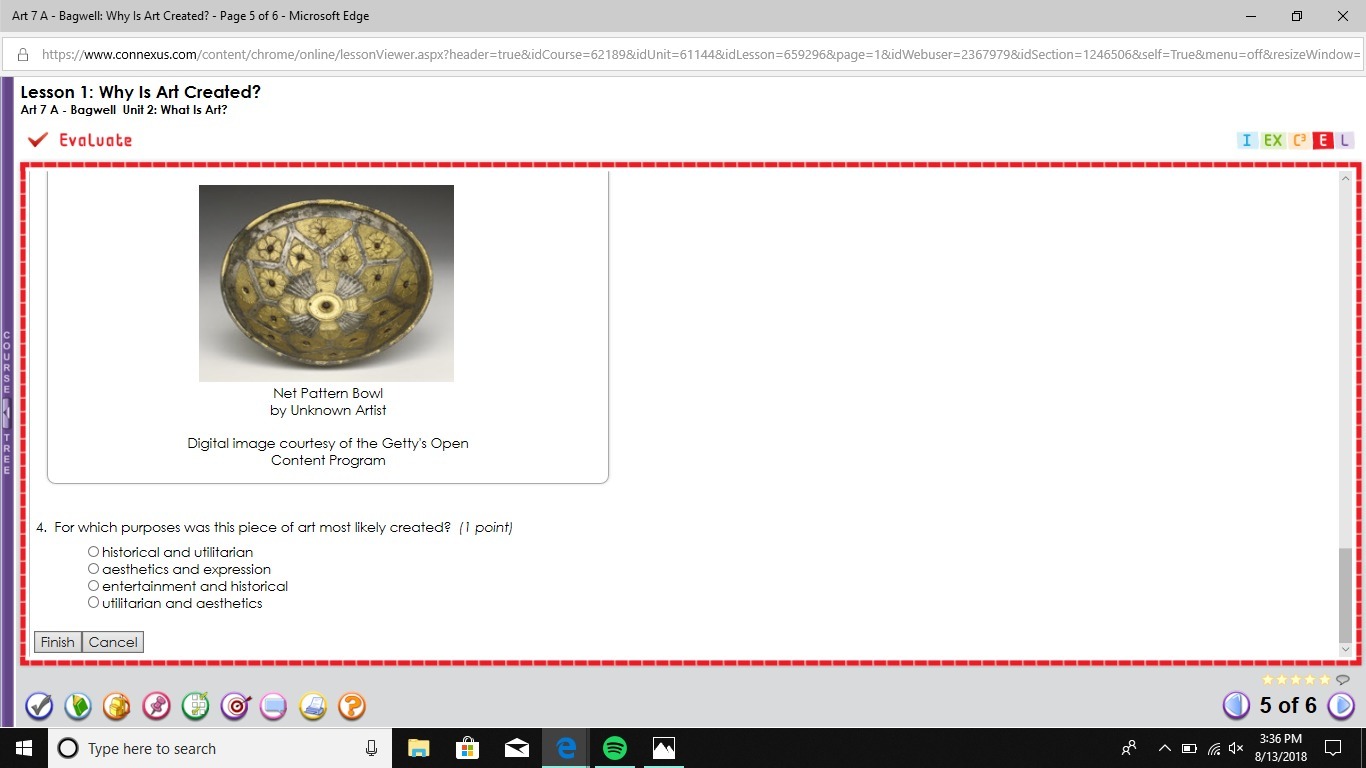Click the blue checkmark icon in lesson toolbar

[x=39, y=706]
